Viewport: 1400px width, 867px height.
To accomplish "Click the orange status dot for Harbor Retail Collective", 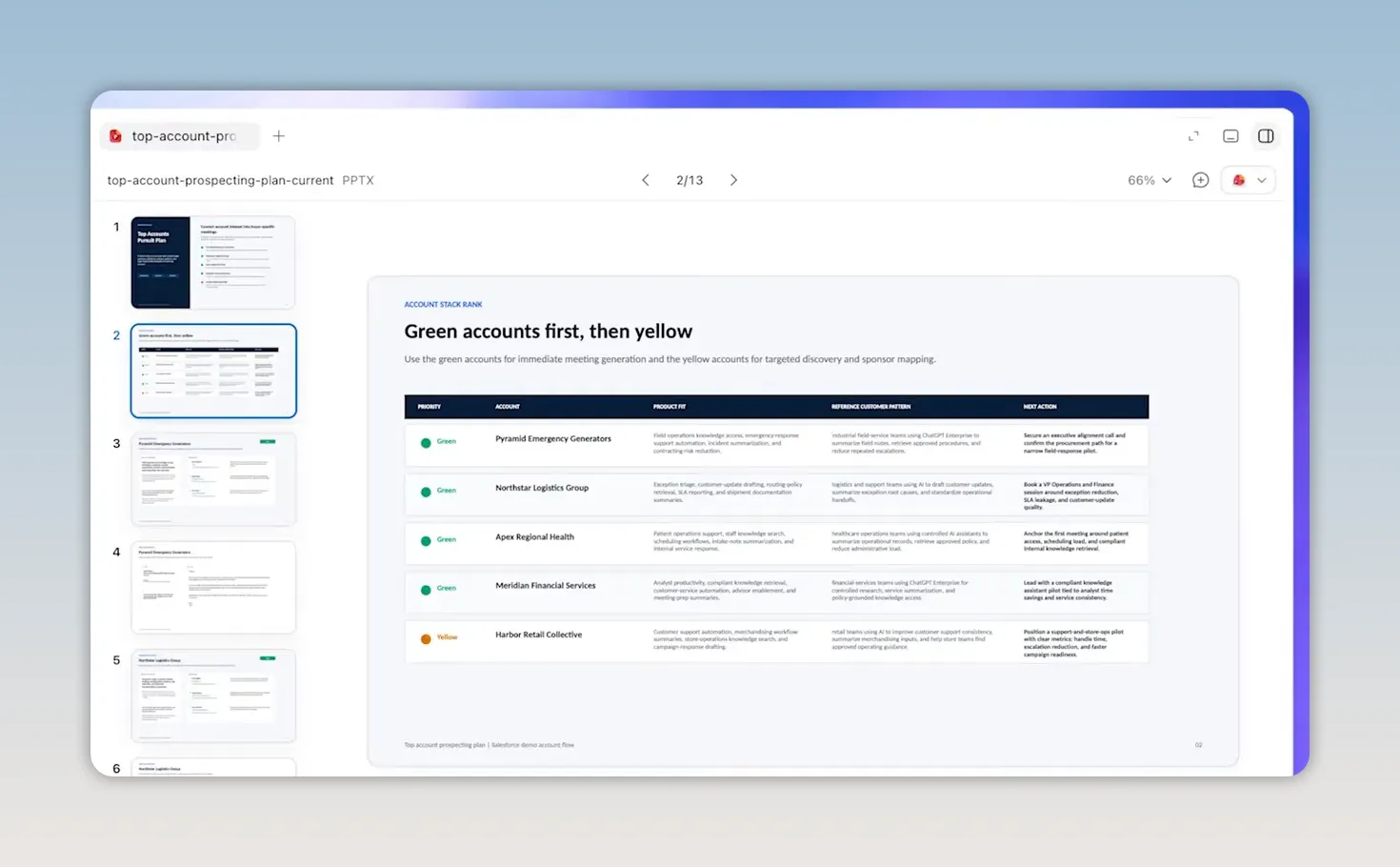I will pyautogui.click(x=426, y=638).
